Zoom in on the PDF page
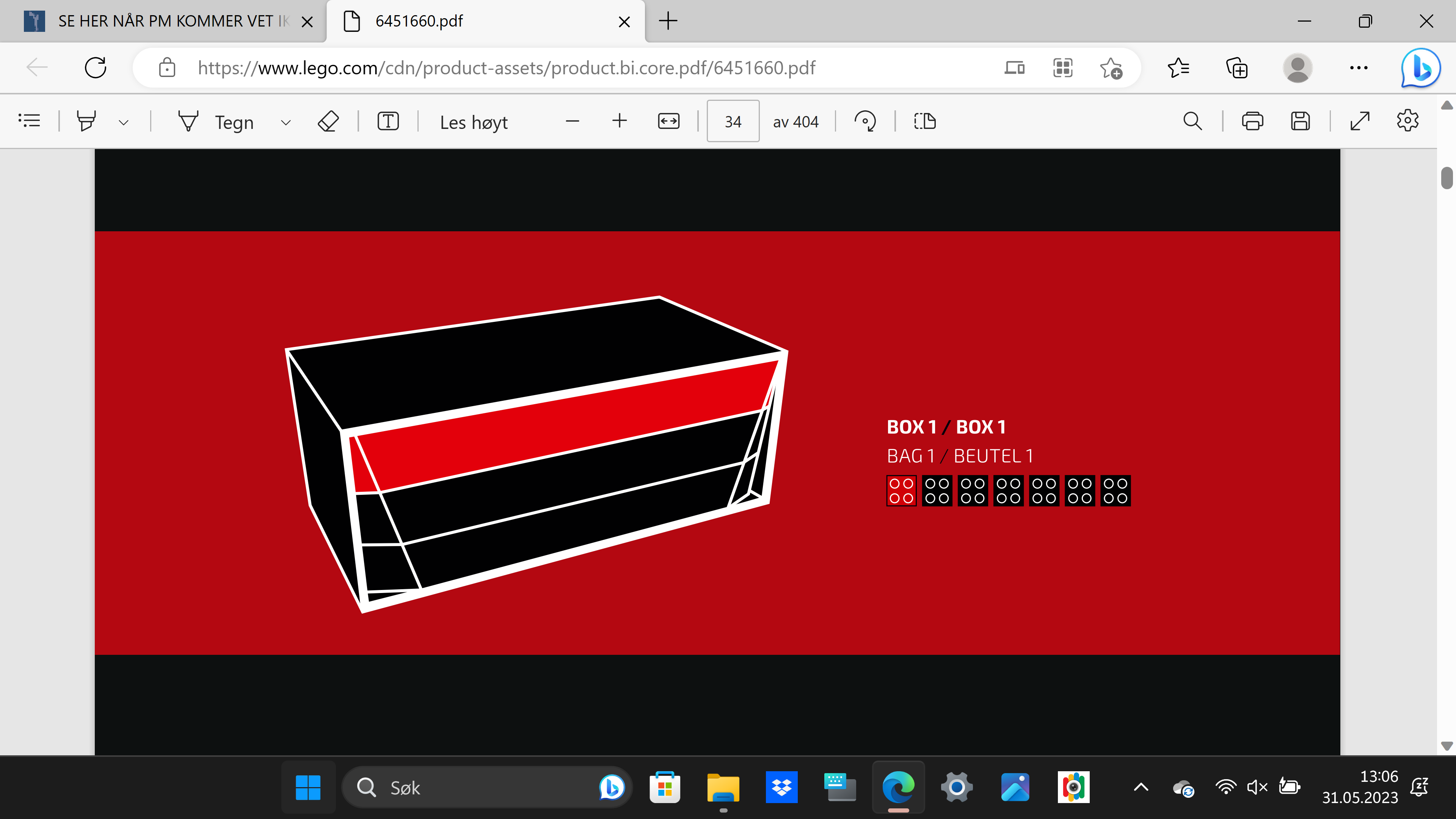This screenshot has height=819, width=1456. coord(620,121)
